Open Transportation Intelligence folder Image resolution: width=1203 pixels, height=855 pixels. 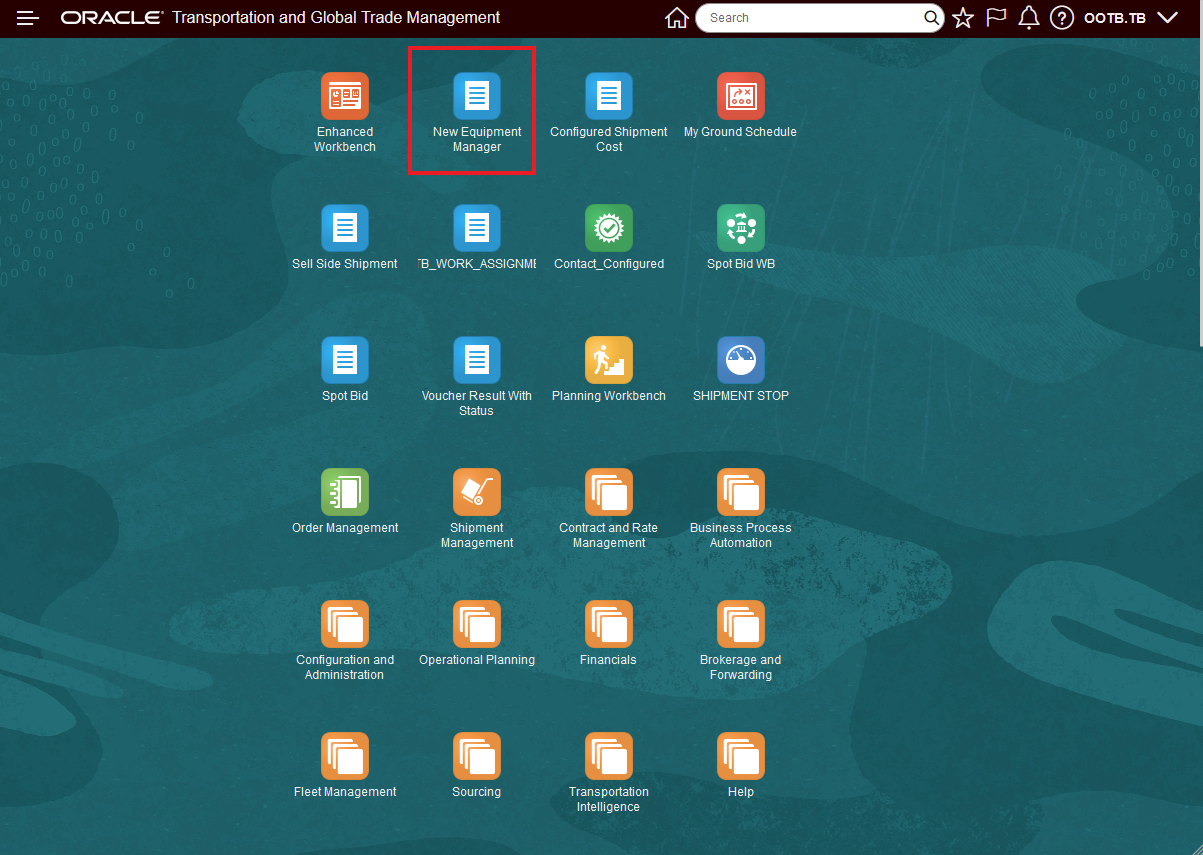point(609,756)
